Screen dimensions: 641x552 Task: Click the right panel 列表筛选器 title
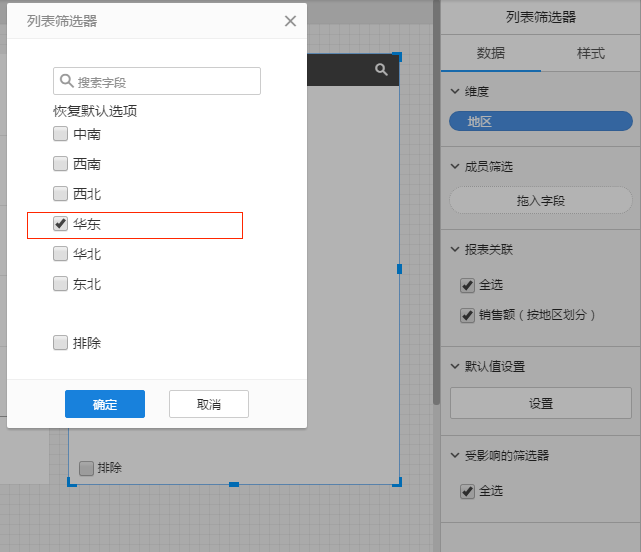(x=541, y=17)
